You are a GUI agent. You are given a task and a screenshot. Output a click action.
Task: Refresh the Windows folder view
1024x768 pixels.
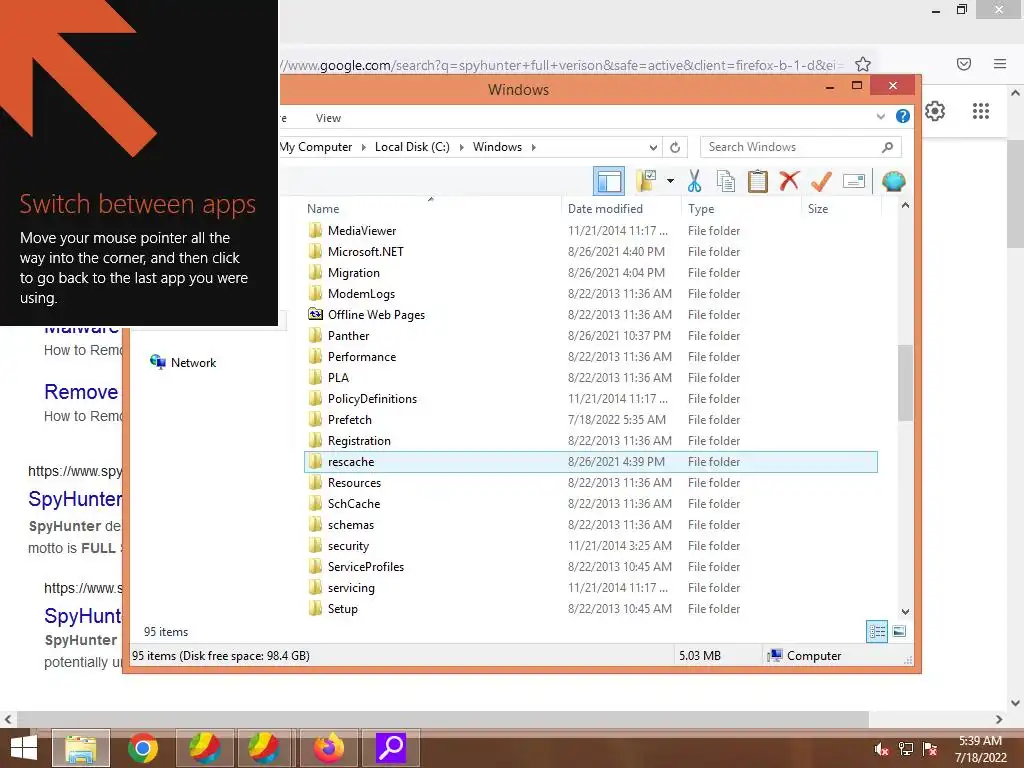click(x=675, y=148)
